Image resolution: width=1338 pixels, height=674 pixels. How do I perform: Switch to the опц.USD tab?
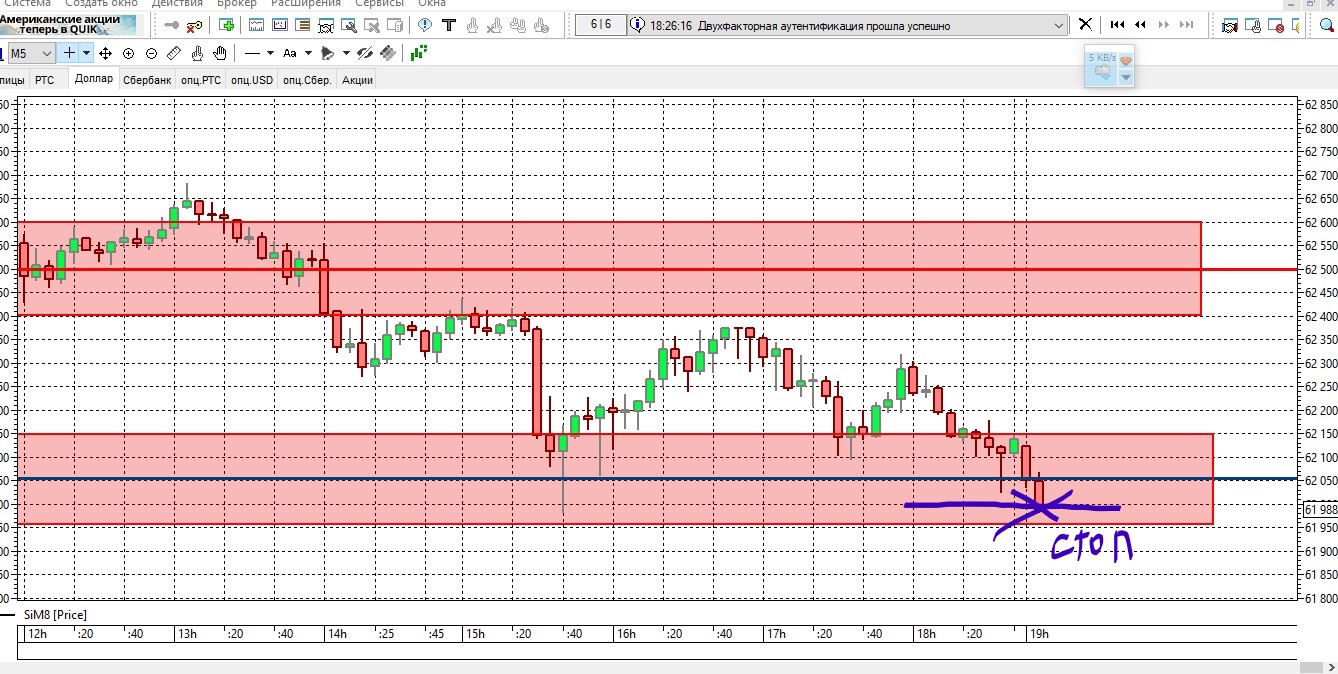tap(251, 80)
